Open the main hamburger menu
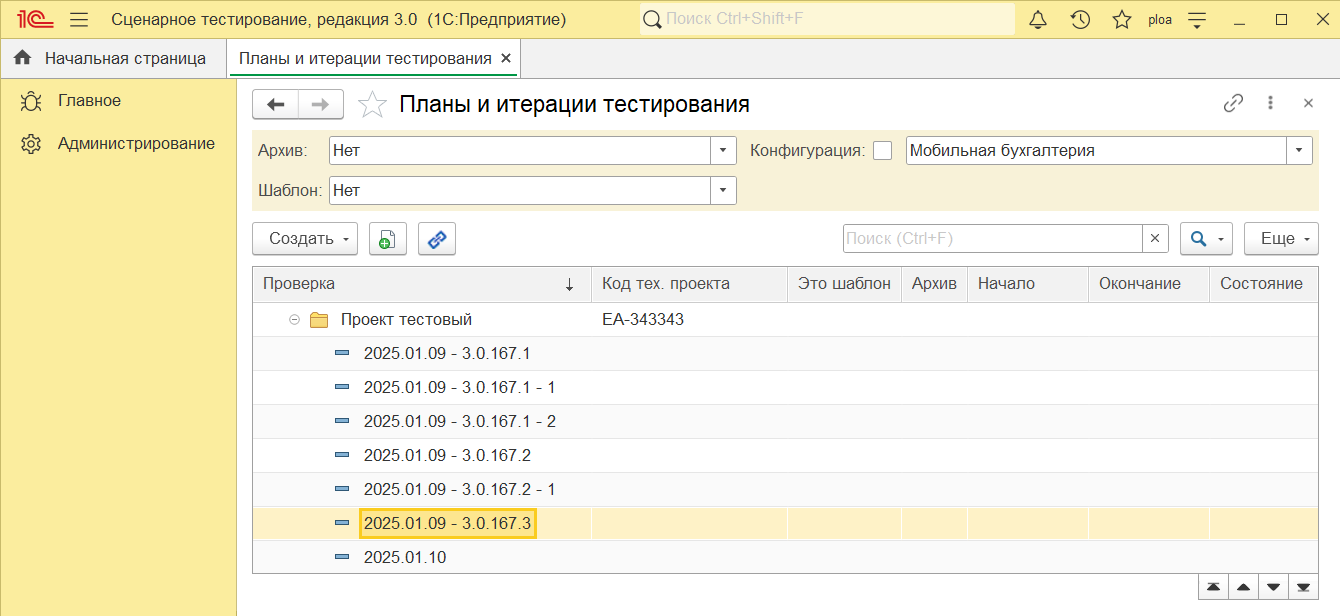The image size is (1340, 616). (x=80, y=19)
